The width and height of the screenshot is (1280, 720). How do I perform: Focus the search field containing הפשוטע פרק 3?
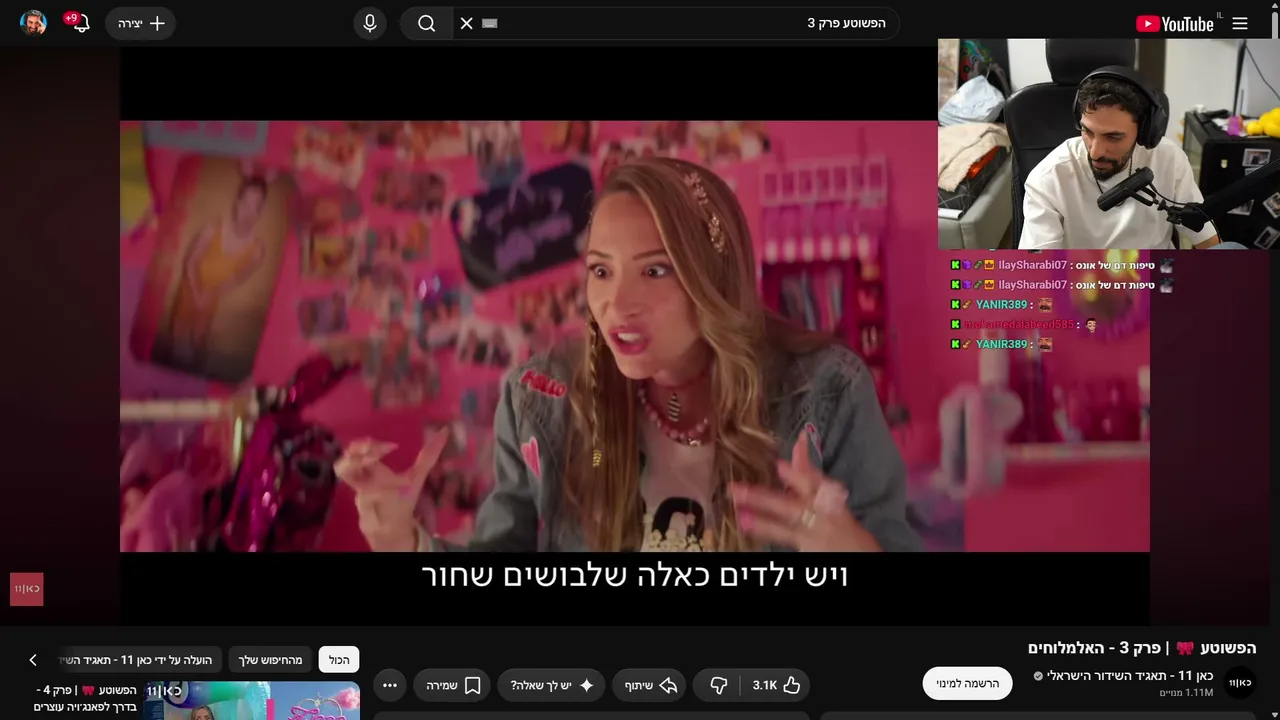coord(675,23)
